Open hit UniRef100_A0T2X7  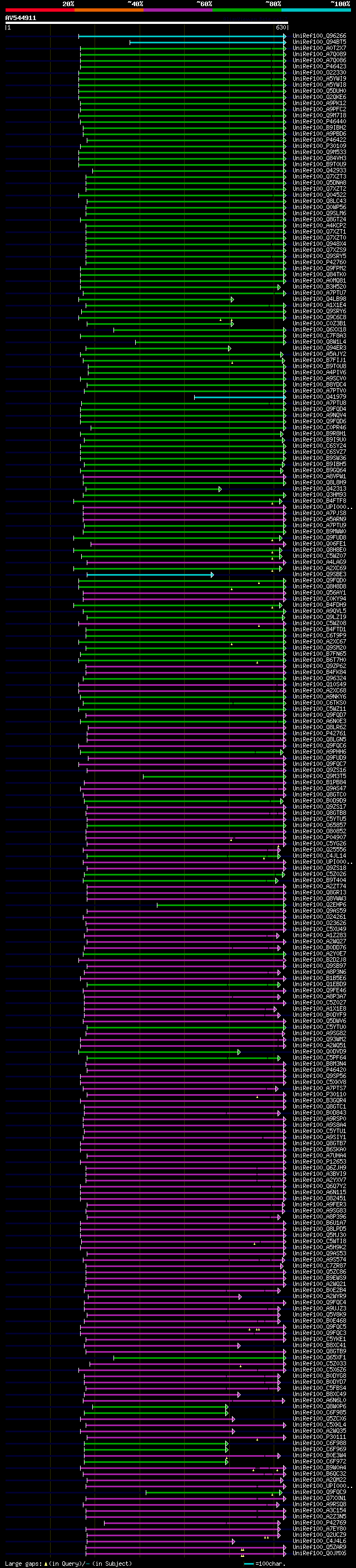click(x=319, y=48)
